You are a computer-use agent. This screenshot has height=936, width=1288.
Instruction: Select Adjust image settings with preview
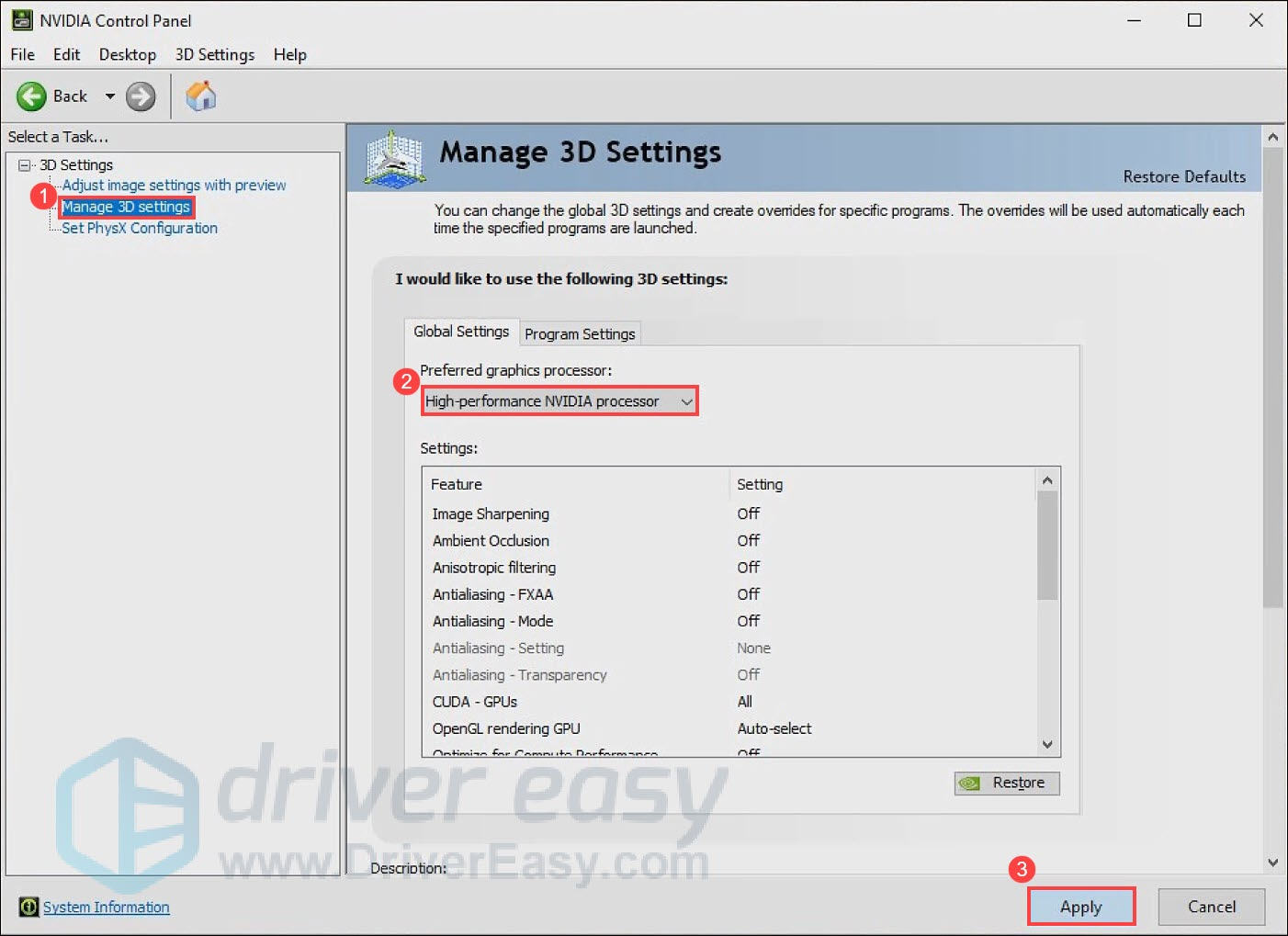(174, 186)
